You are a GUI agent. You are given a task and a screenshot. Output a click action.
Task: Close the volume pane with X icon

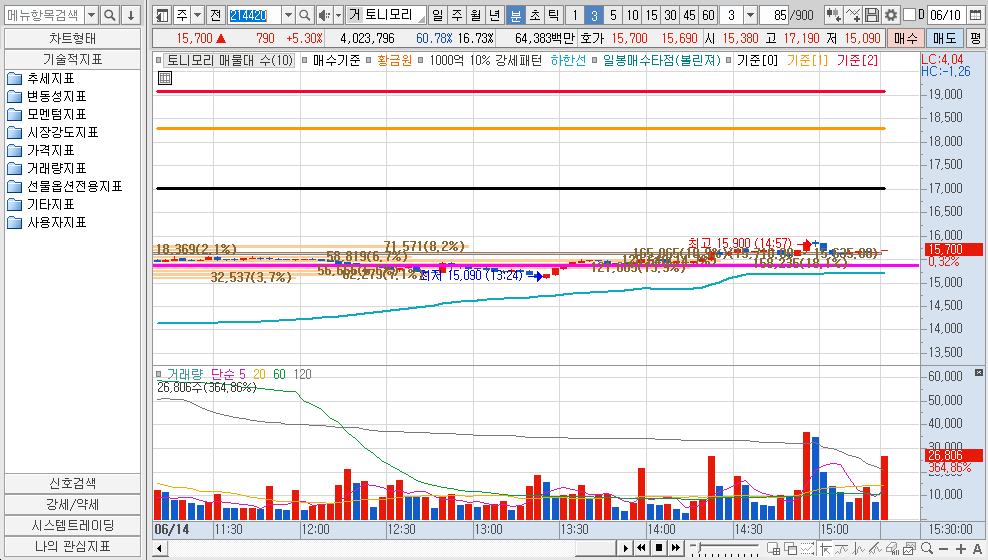coord(979,373)
